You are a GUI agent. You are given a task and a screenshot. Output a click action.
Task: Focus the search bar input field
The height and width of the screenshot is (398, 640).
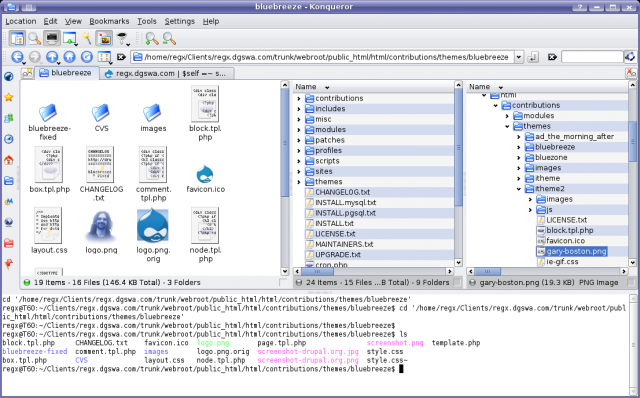[592, 57]
